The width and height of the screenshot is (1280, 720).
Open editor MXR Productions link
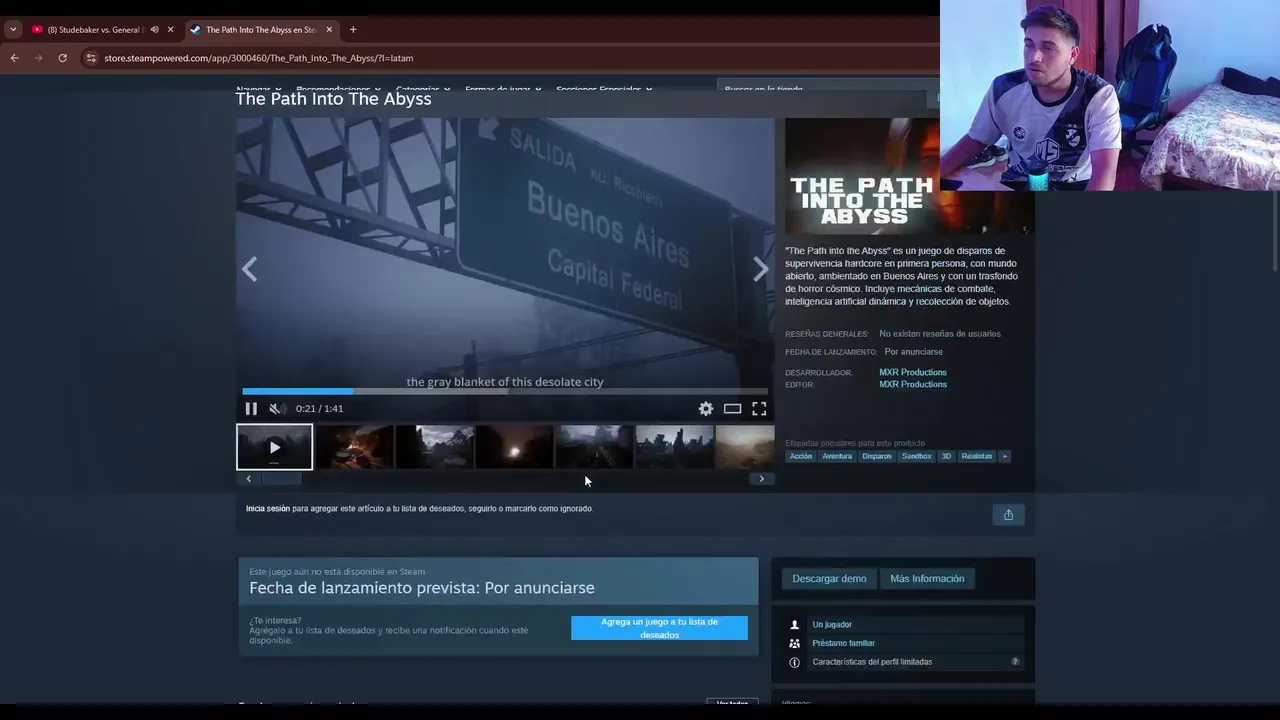click(x=913, y=384)
